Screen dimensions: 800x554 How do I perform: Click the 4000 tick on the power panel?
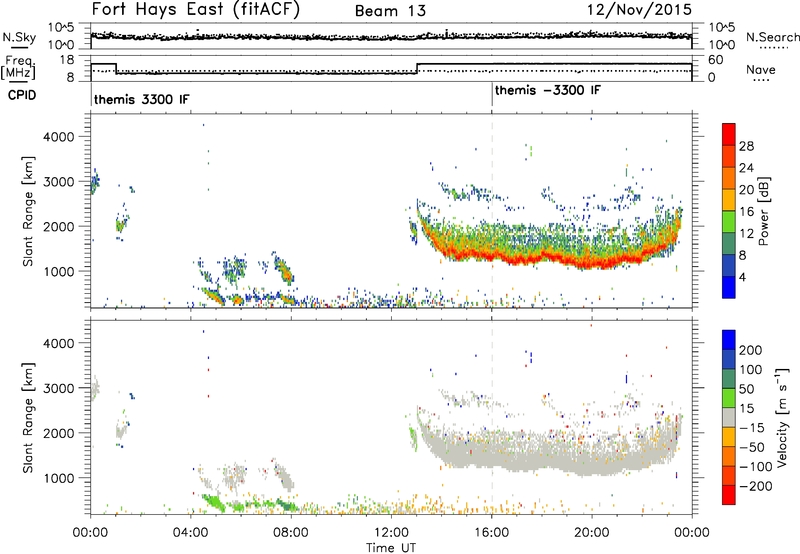59,137
